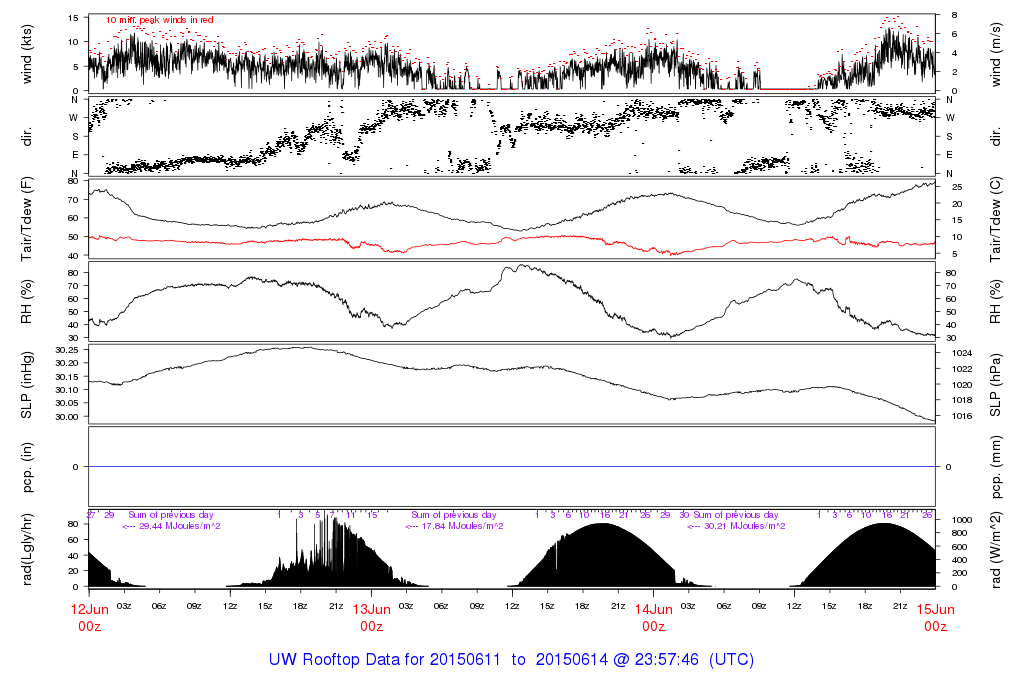Select the 15Jun 00z date label
1024x700 pixels.
[935, 617]
